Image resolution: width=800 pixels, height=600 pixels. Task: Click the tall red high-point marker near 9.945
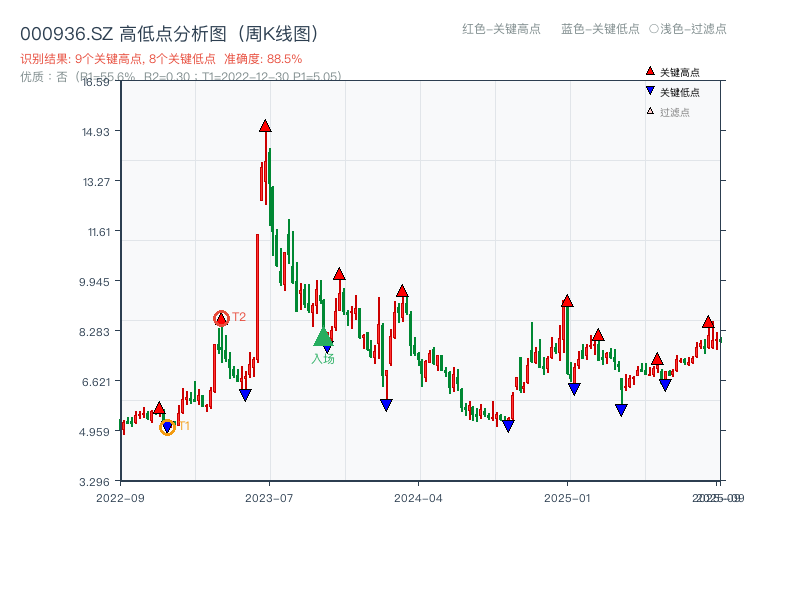click(x=340, y=273)
